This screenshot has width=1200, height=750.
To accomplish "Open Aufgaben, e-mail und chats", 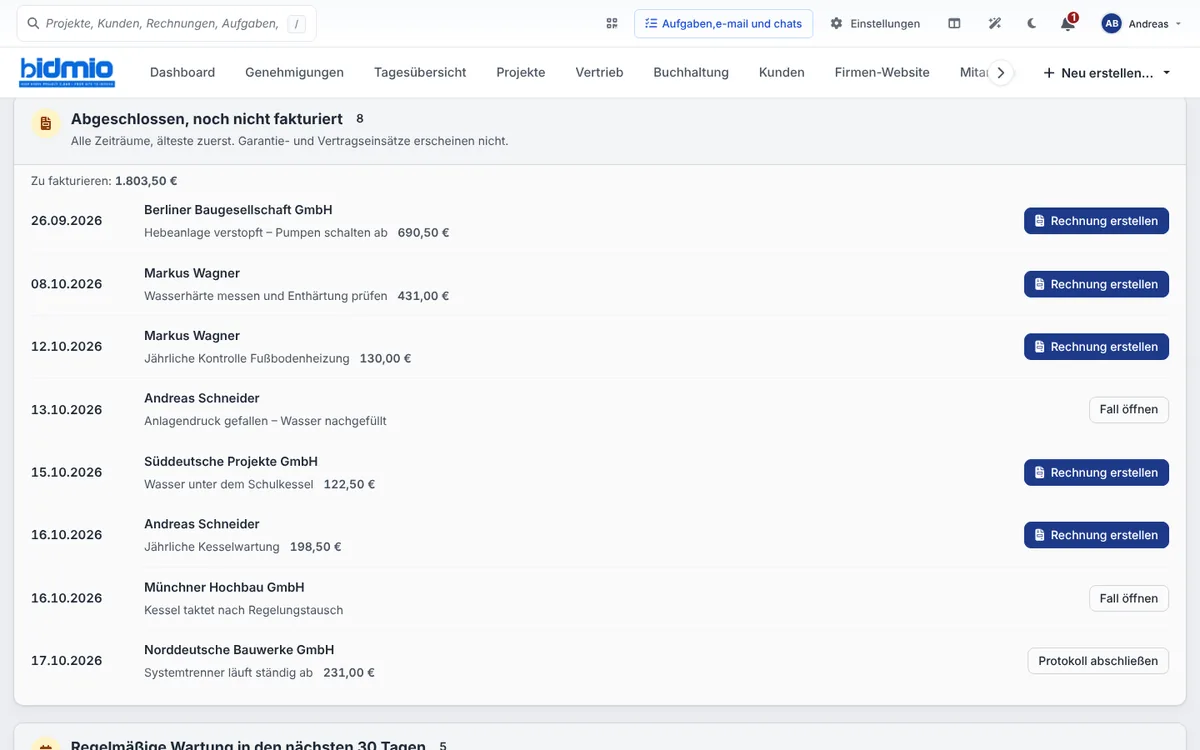I will (723, 23).
